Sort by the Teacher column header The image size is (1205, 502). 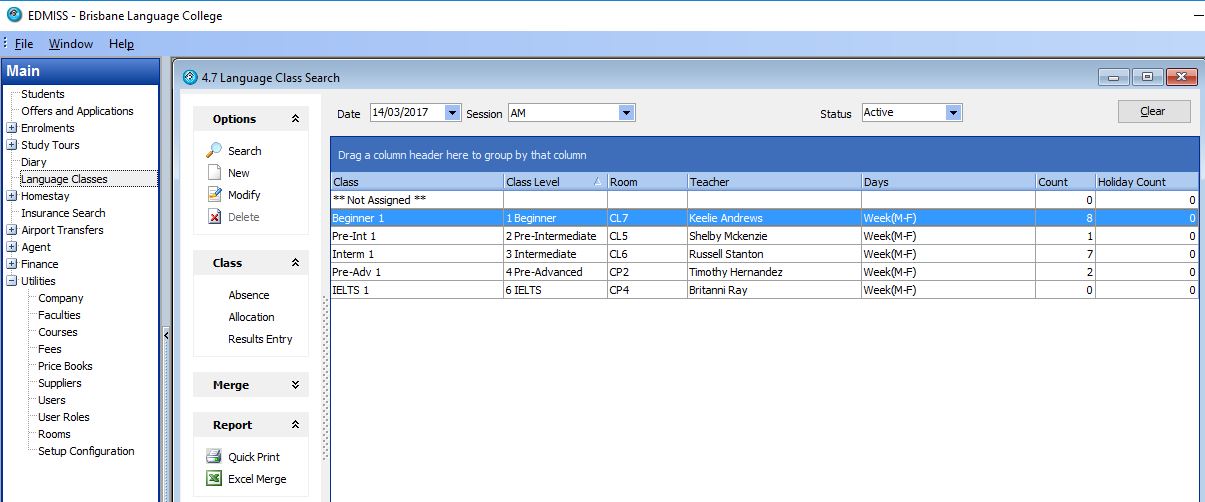[773, 182]
